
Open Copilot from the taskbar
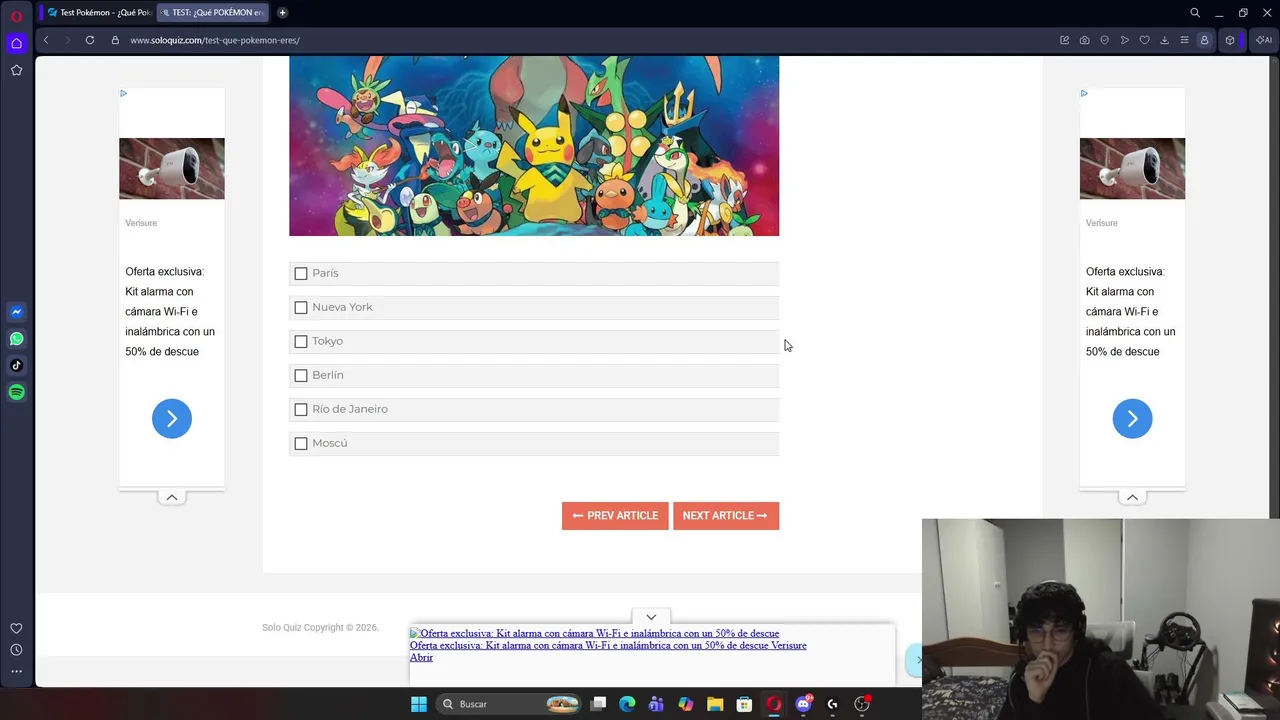point(685,704)
